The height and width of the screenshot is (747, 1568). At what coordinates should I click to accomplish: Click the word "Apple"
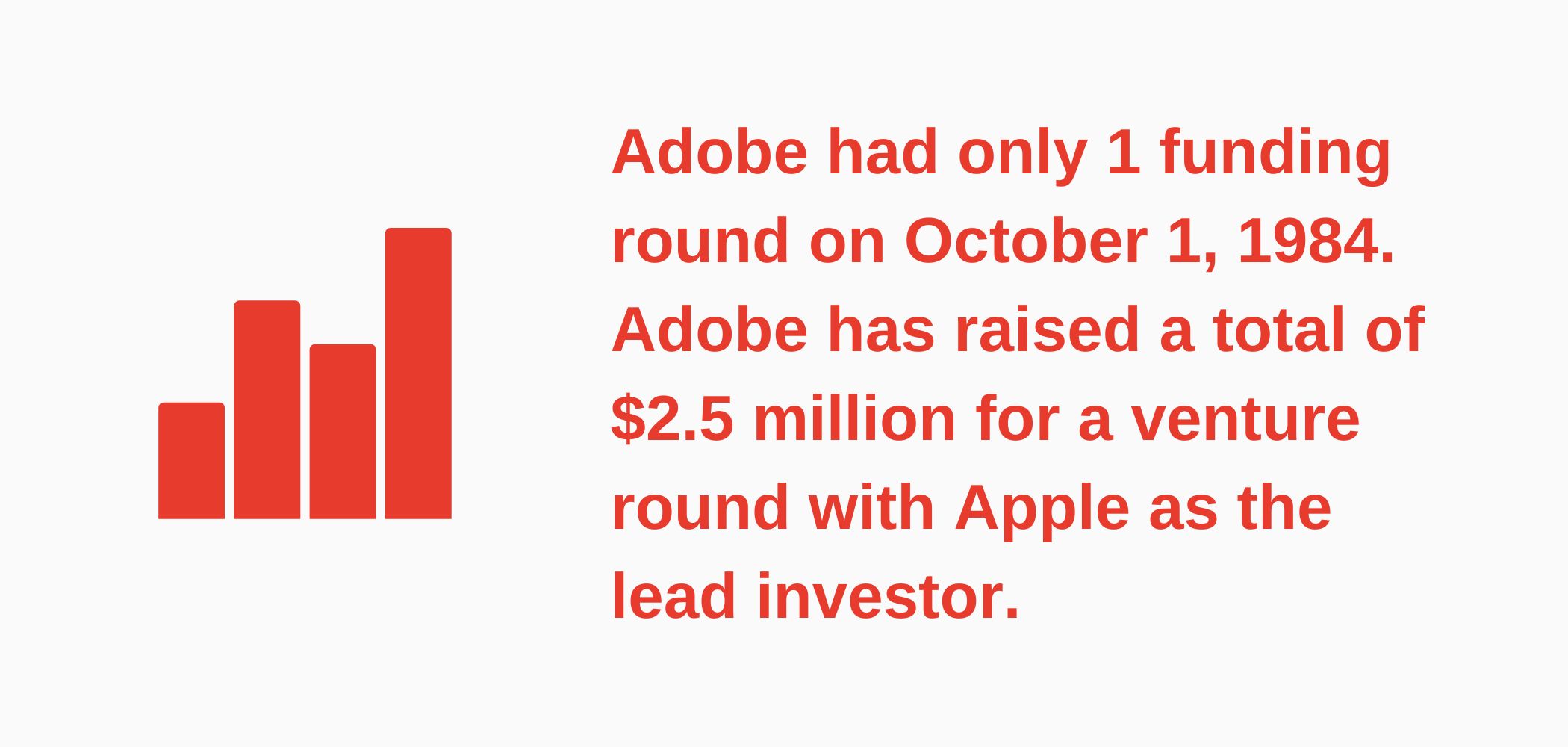pos(1042,508)
